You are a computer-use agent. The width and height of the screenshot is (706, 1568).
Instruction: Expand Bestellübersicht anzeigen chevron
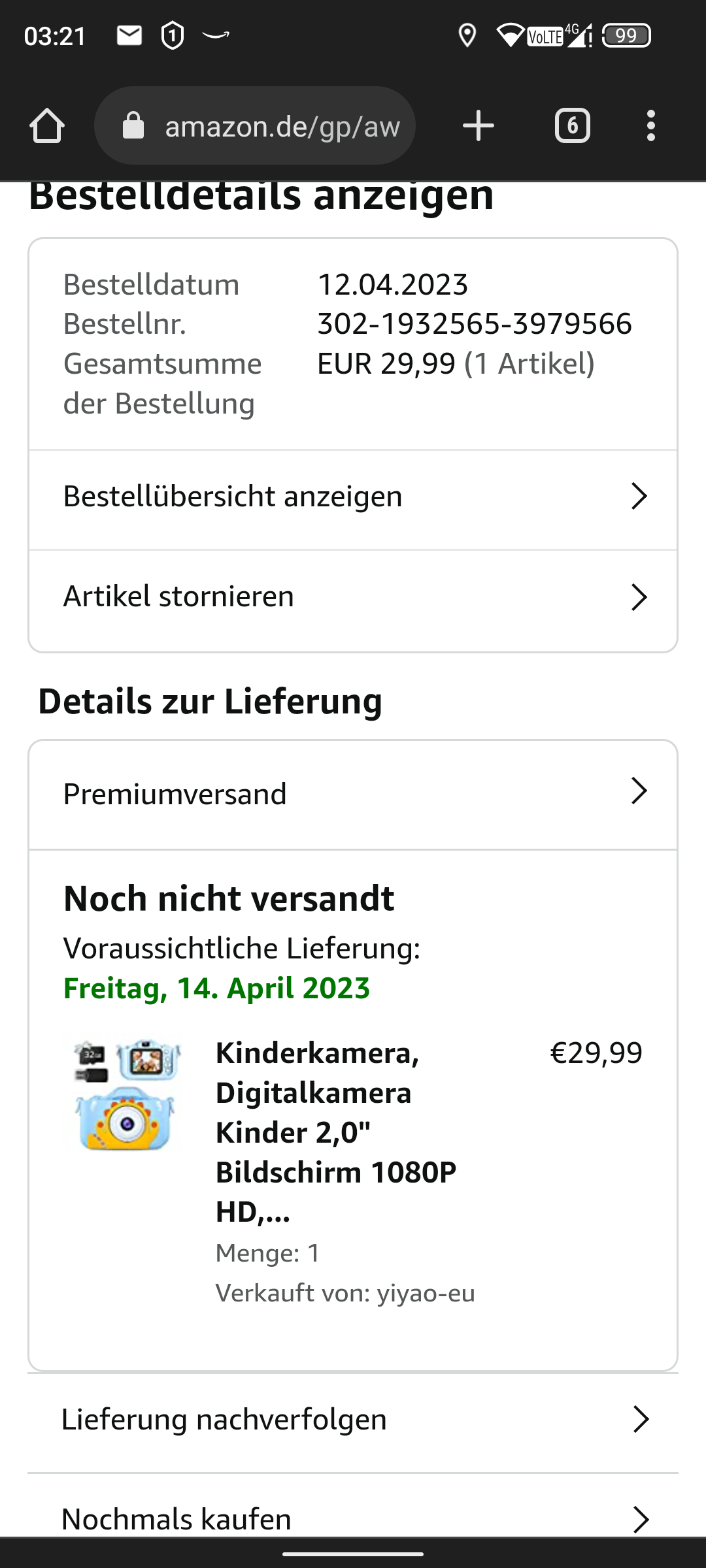(639, 497)
